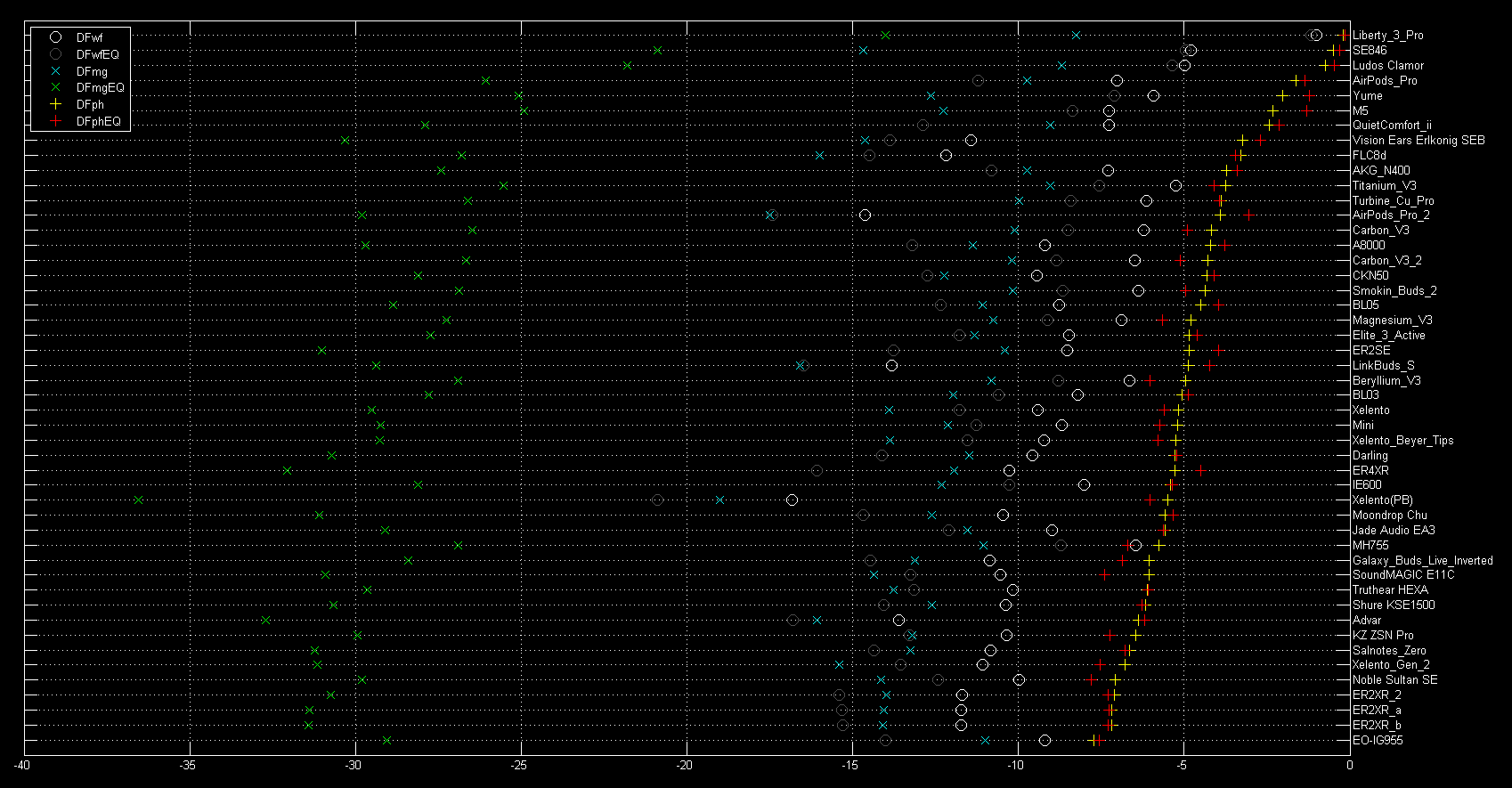Click the Carbon_V3_2 row label

[x=1387, y=261]
